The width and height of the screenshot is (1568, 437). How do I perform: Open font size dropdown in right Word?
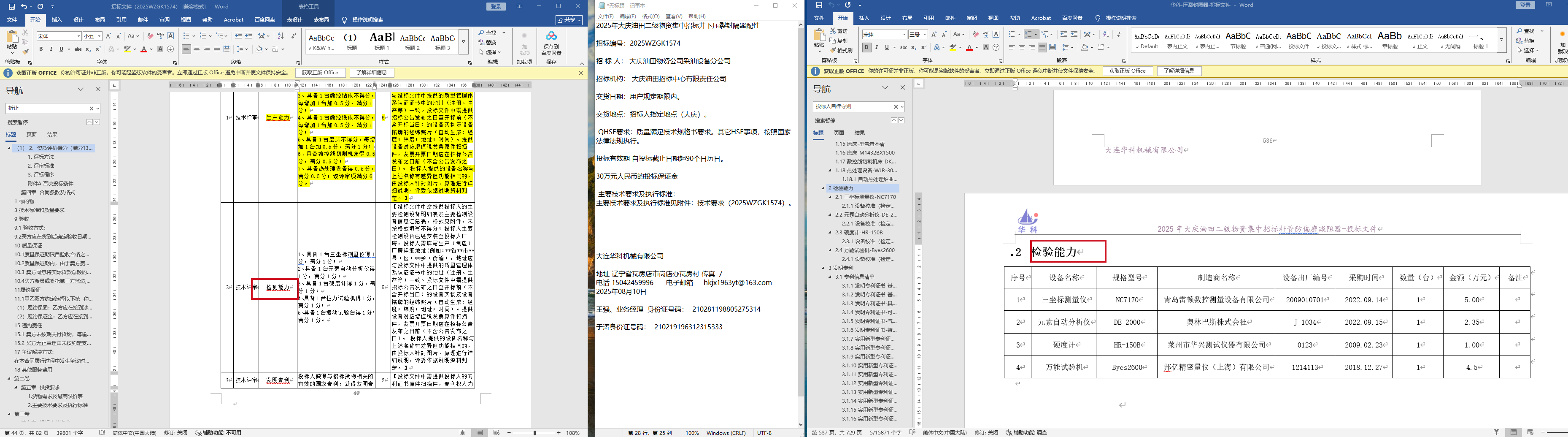925,35
